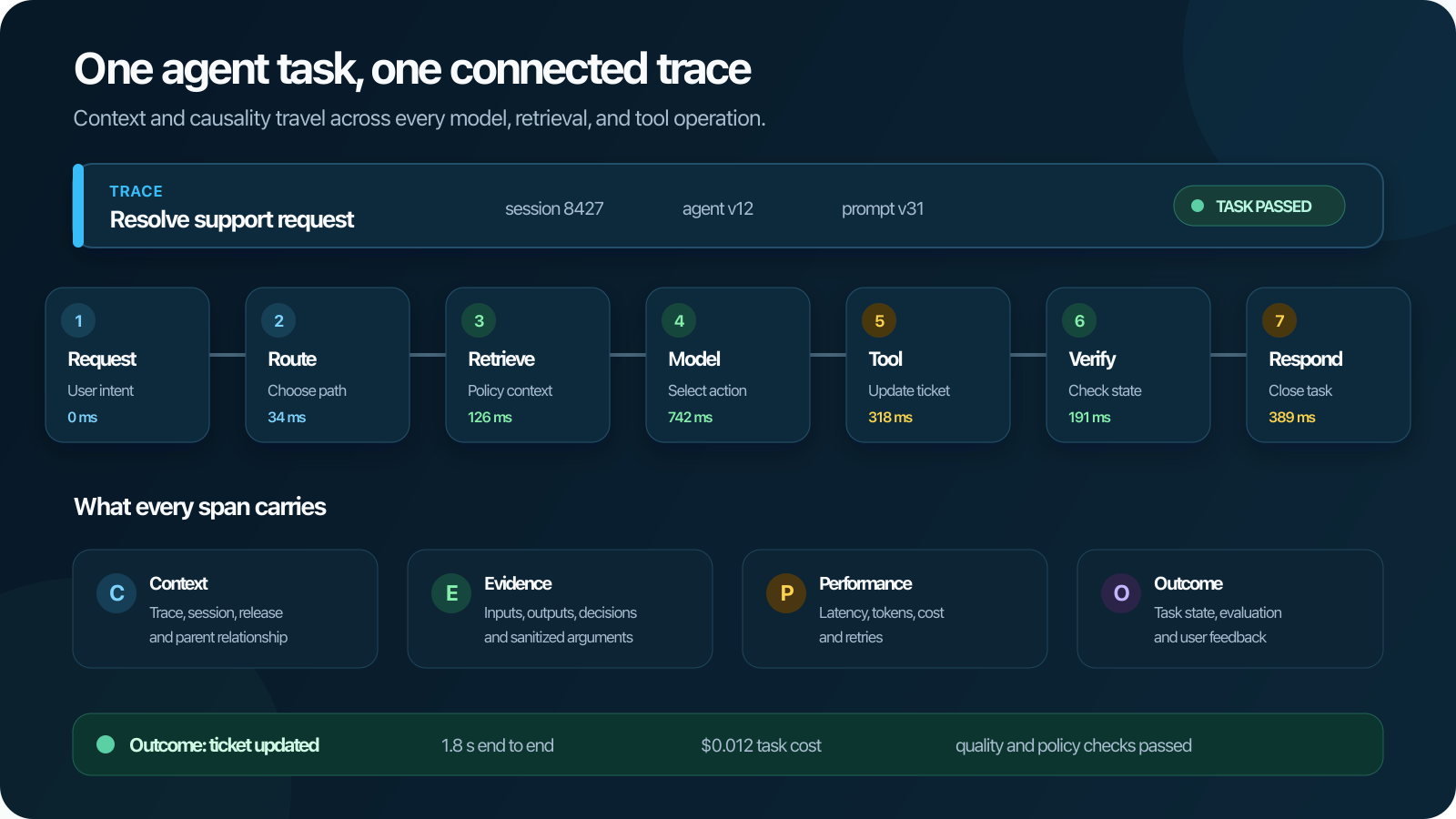Click 'Outcome: ticket updated' summary text
The image size is (1456, 819).
(x=224, y=745)
